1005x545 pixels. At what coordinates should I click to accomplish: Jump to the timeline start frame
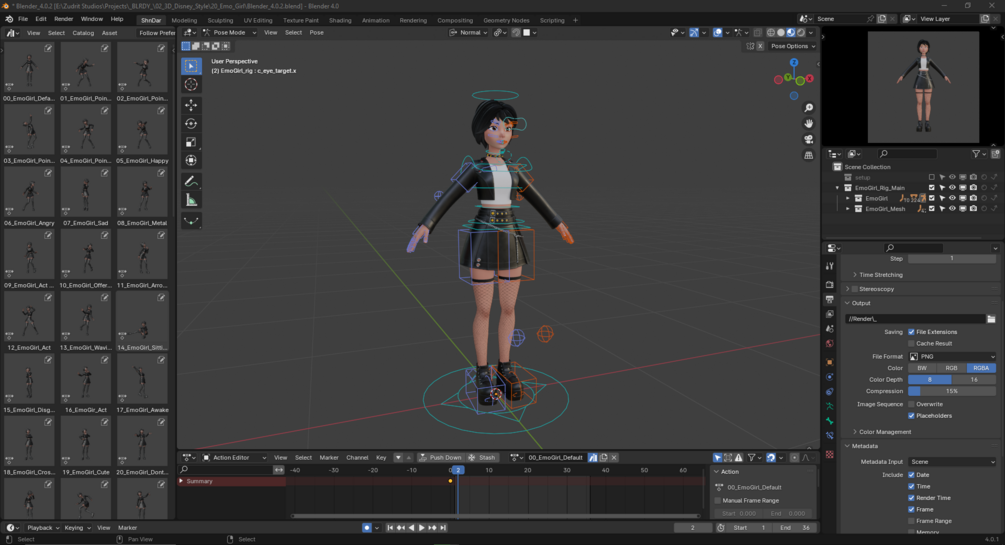pos(390,528)
